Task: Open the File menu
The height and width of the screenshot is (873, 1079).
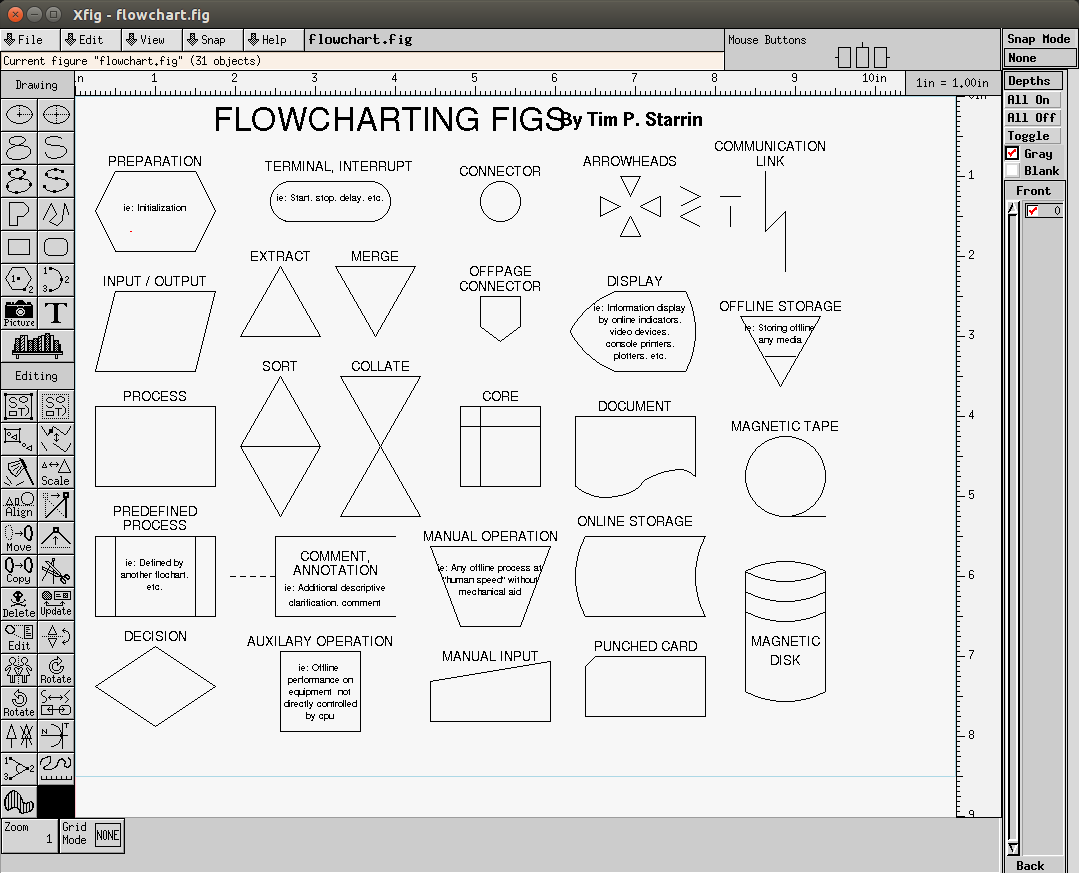Action: click(30, 40)
